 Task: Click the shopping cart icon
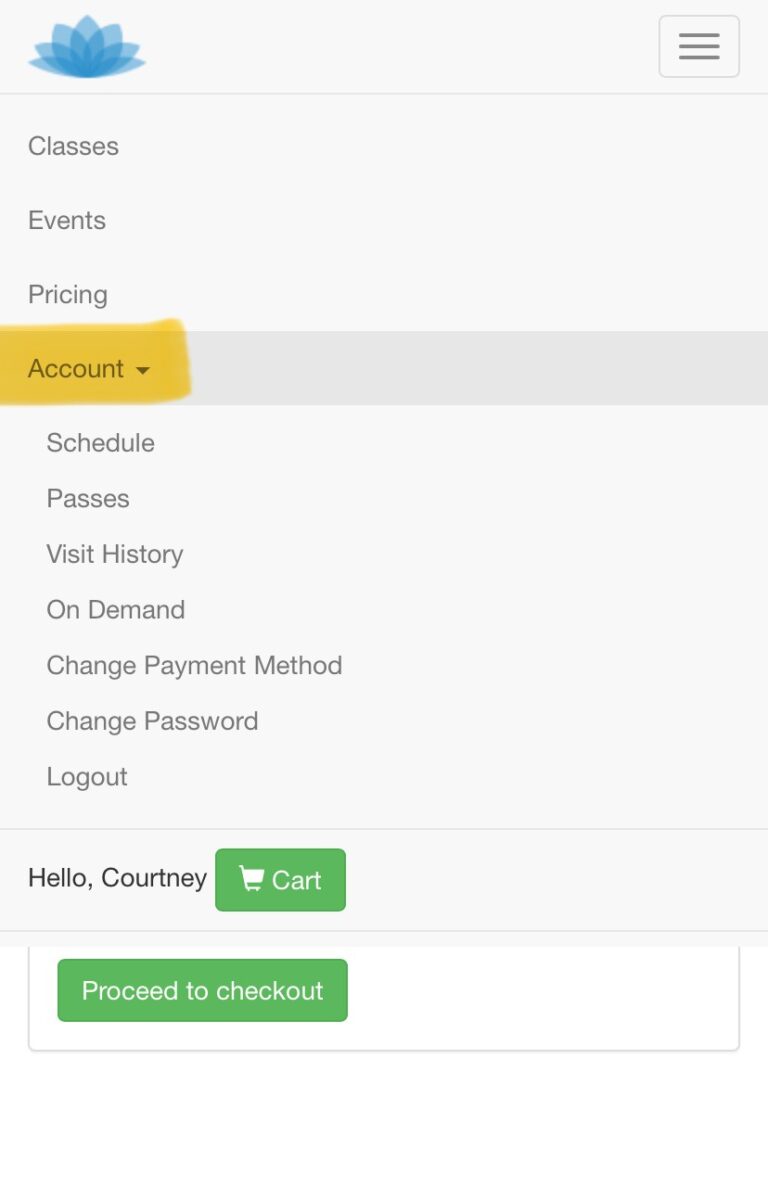click(252, 879)
